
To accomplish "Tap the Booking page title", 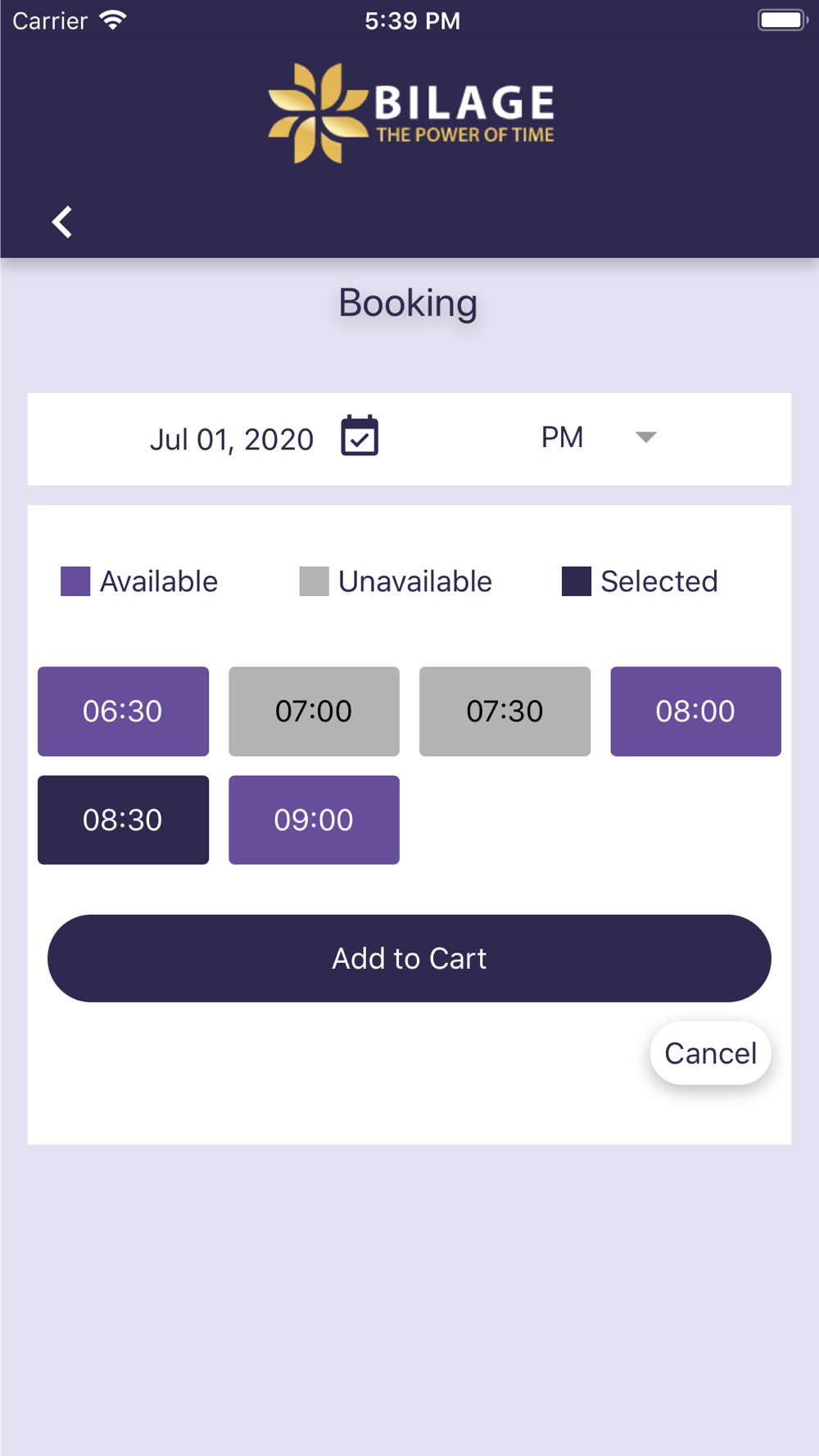I will [408, 303].
